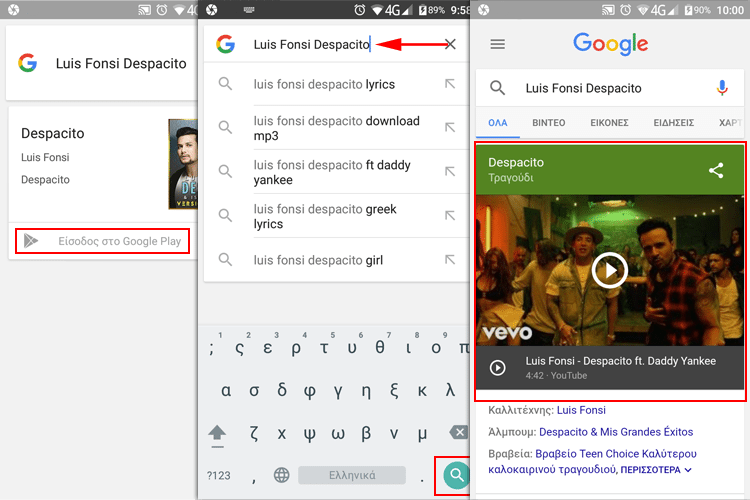The image size is (750, 500).
Task: Tap the λ key on keyboard
Action: click(450, 390)
